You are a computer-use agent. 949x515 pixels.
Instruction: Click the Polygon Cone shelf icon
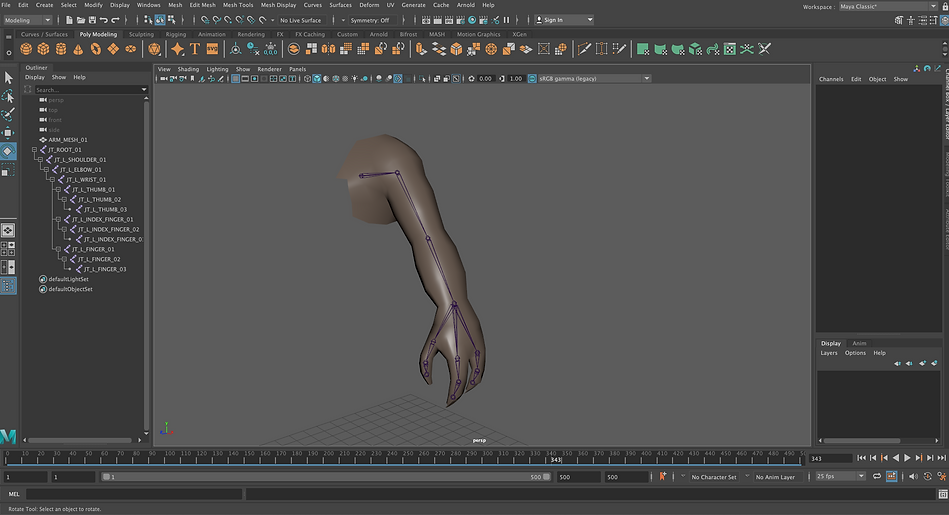[78, 49]
